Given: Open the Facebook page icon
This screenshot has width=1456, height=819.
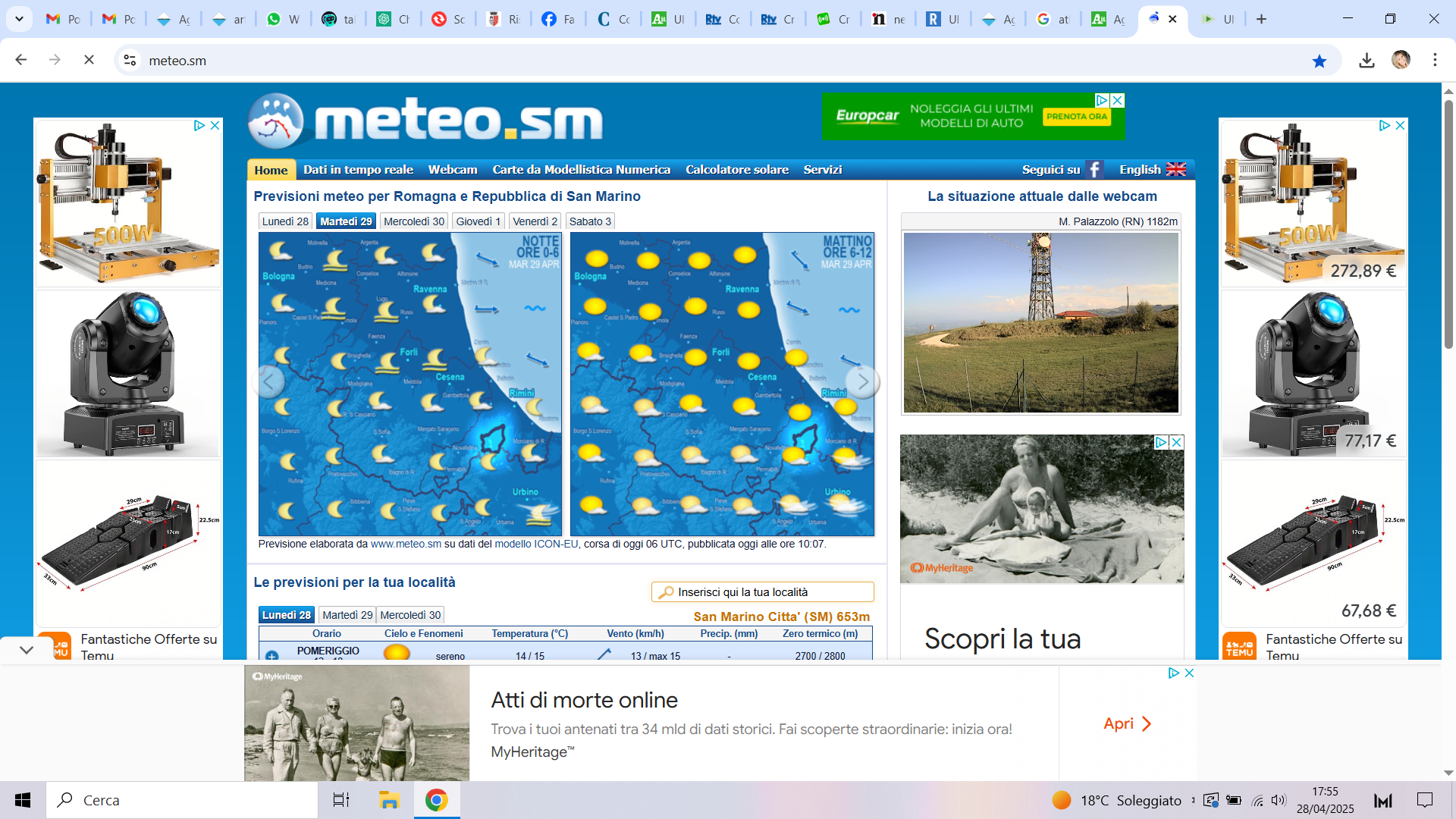Looking at the screenshot, I should pyautogui.click(x=1094, y=169).
